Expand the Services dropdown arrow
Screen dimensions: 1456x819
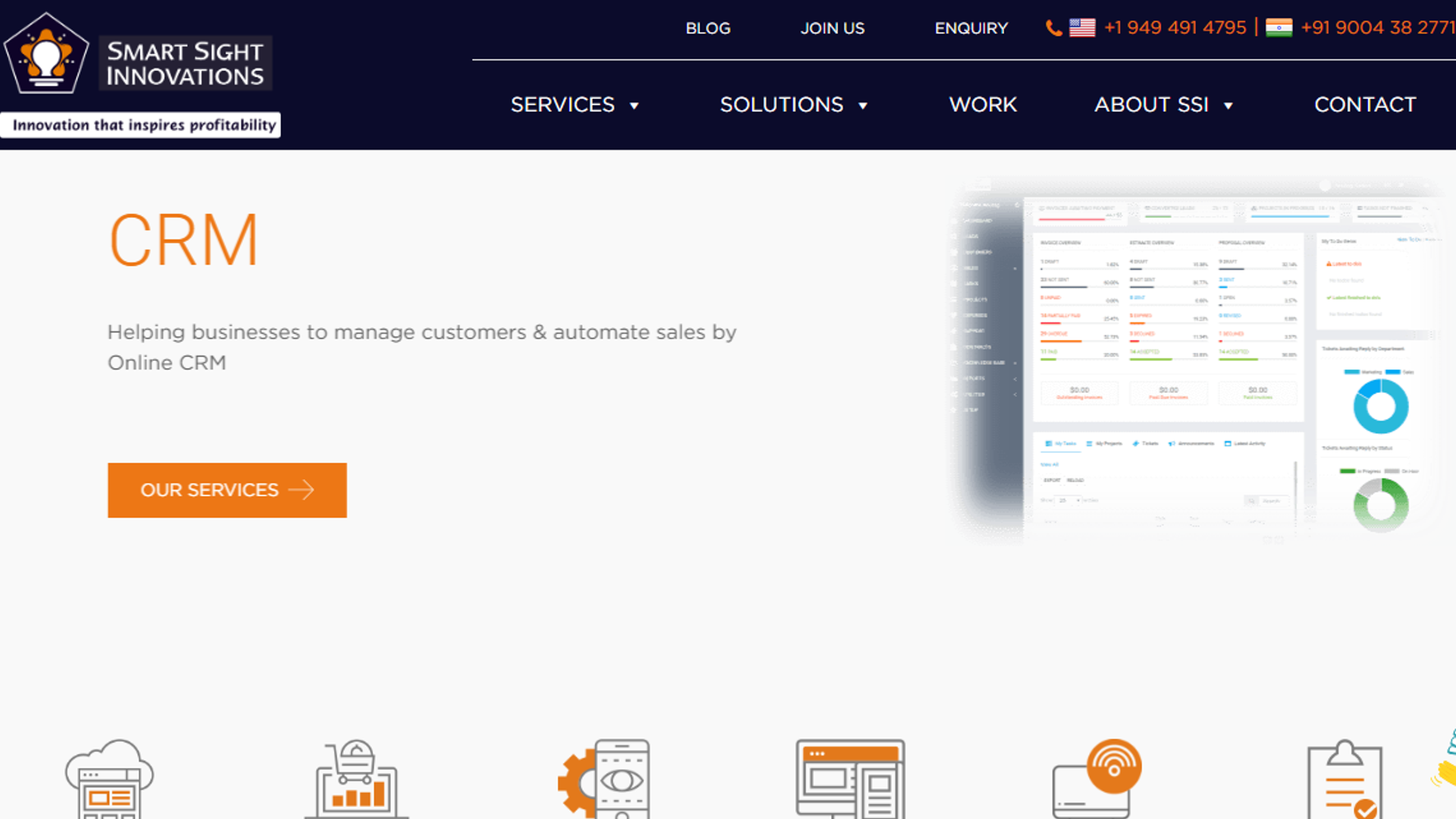pyautogui.click(x=634, y=105)
